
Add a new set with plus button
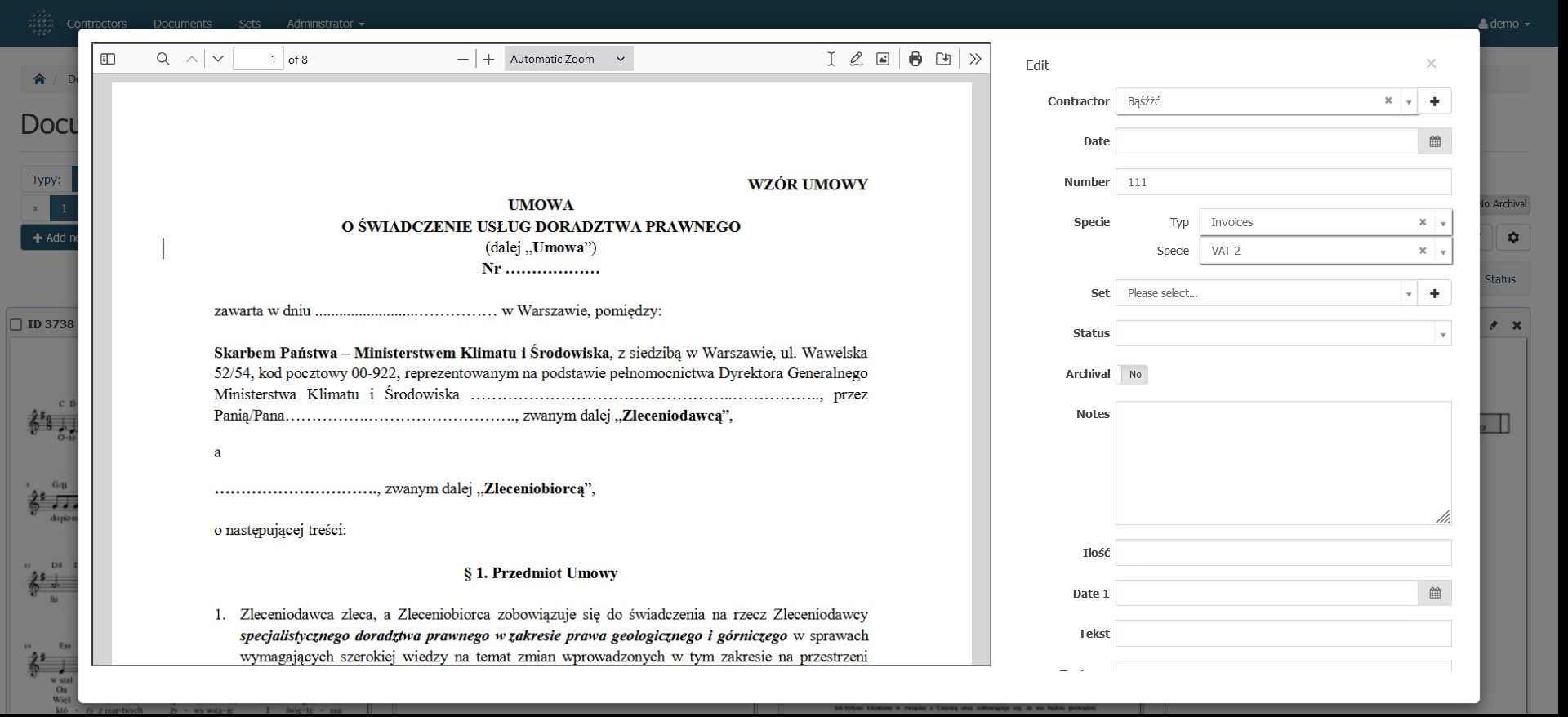click(x=1435, y=293)
